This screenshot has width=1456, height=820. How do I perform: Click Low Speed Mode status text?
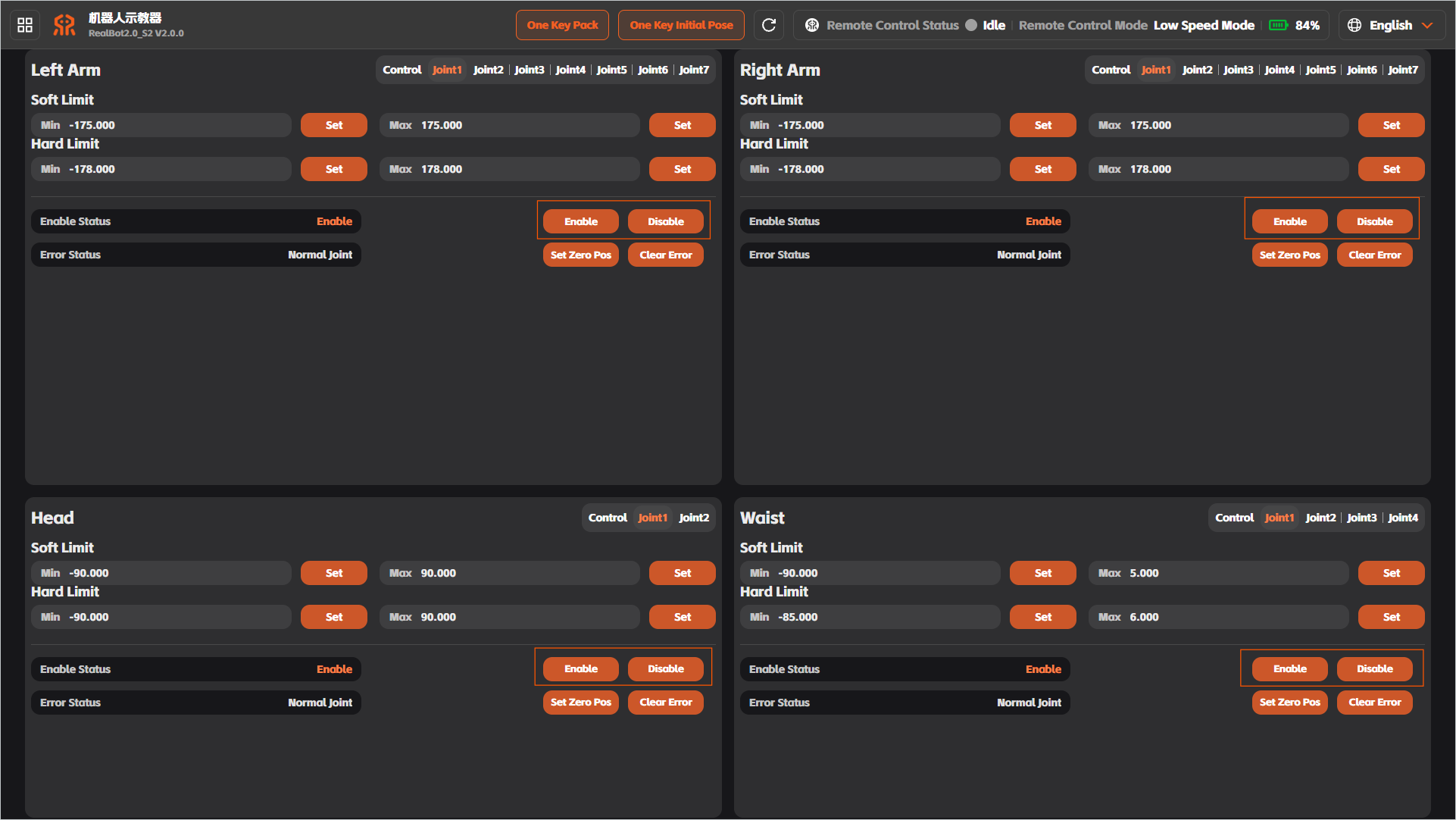point(1204,25)
